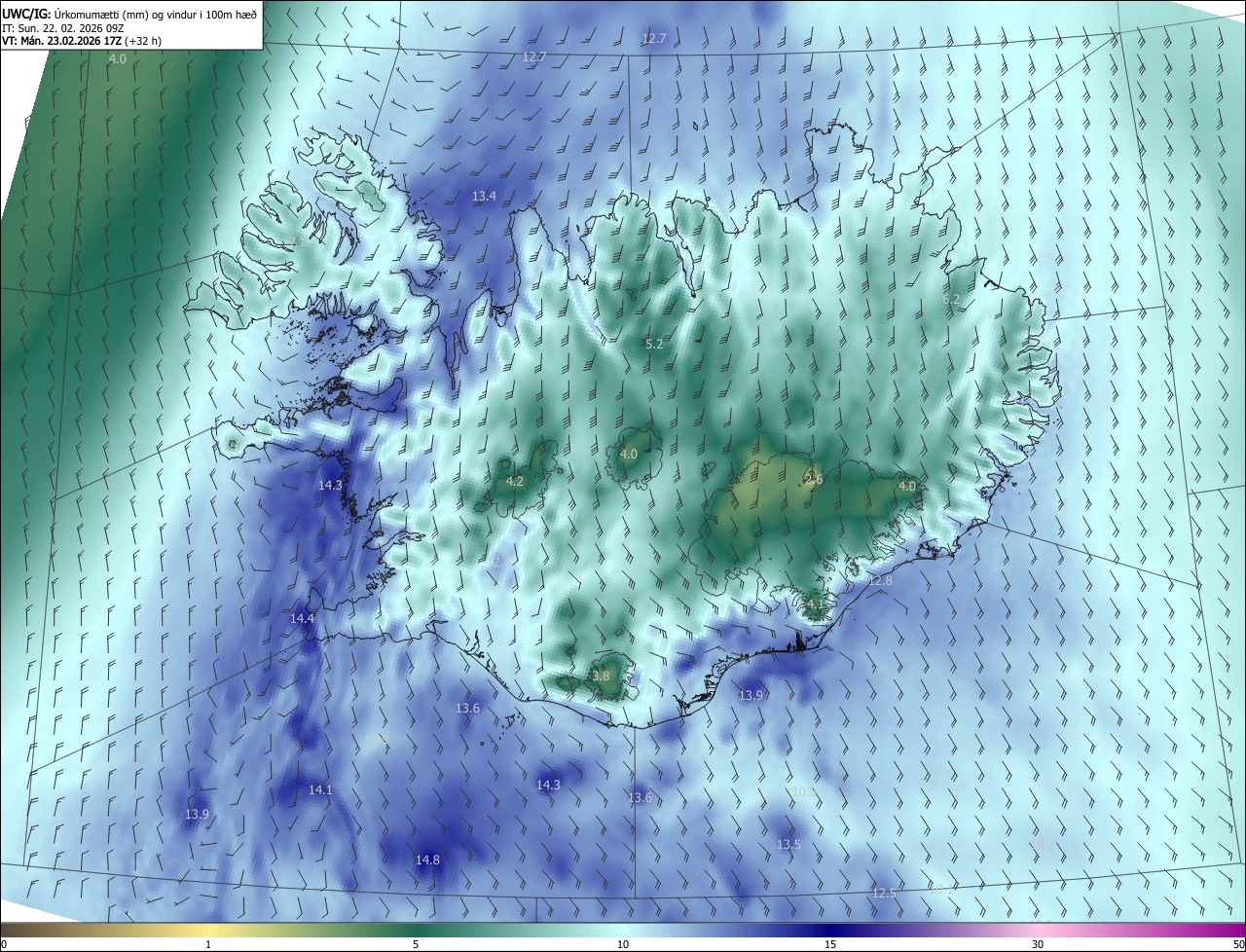
Task: Click the color scale tick label 5
Action: (416, 944)
